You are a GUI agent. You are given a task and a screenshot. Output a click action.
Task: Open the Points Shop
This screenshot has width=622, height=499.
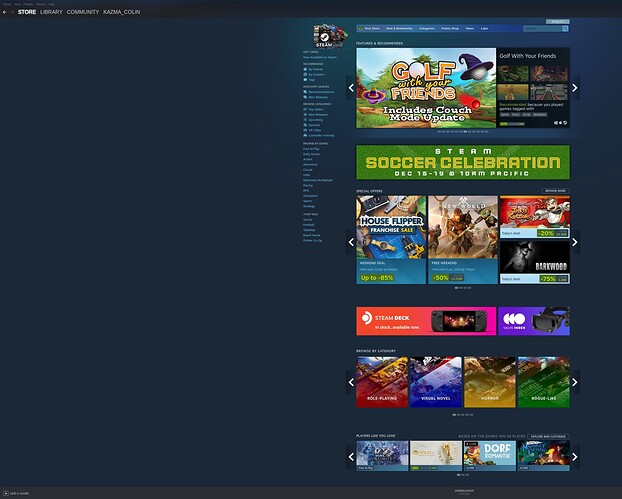pos(450,29)
